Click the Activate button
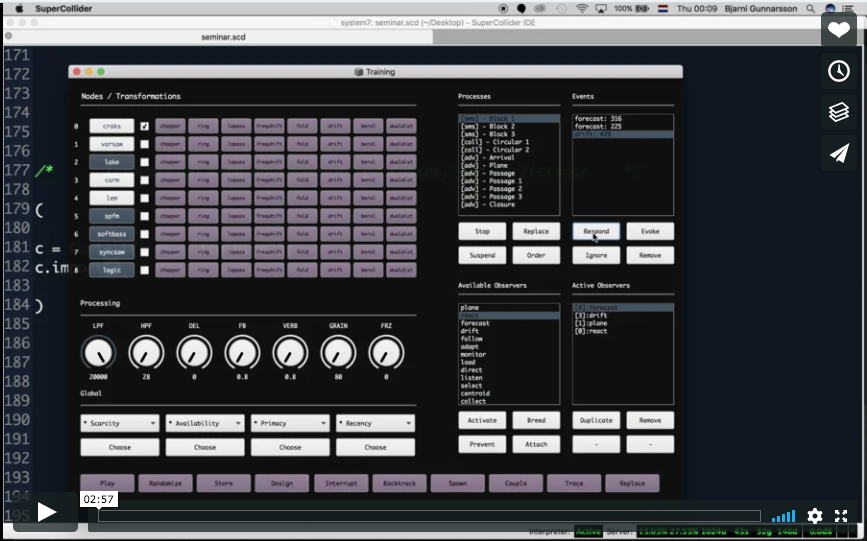This screenshot has width=867, height=541. [482, 420]
